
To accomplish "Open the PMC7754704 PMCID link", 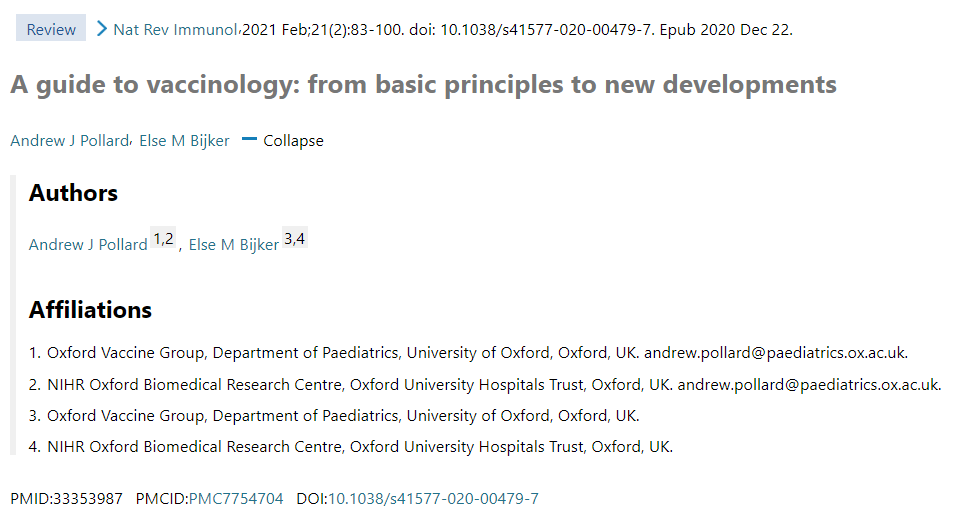I will coord(236,498).
